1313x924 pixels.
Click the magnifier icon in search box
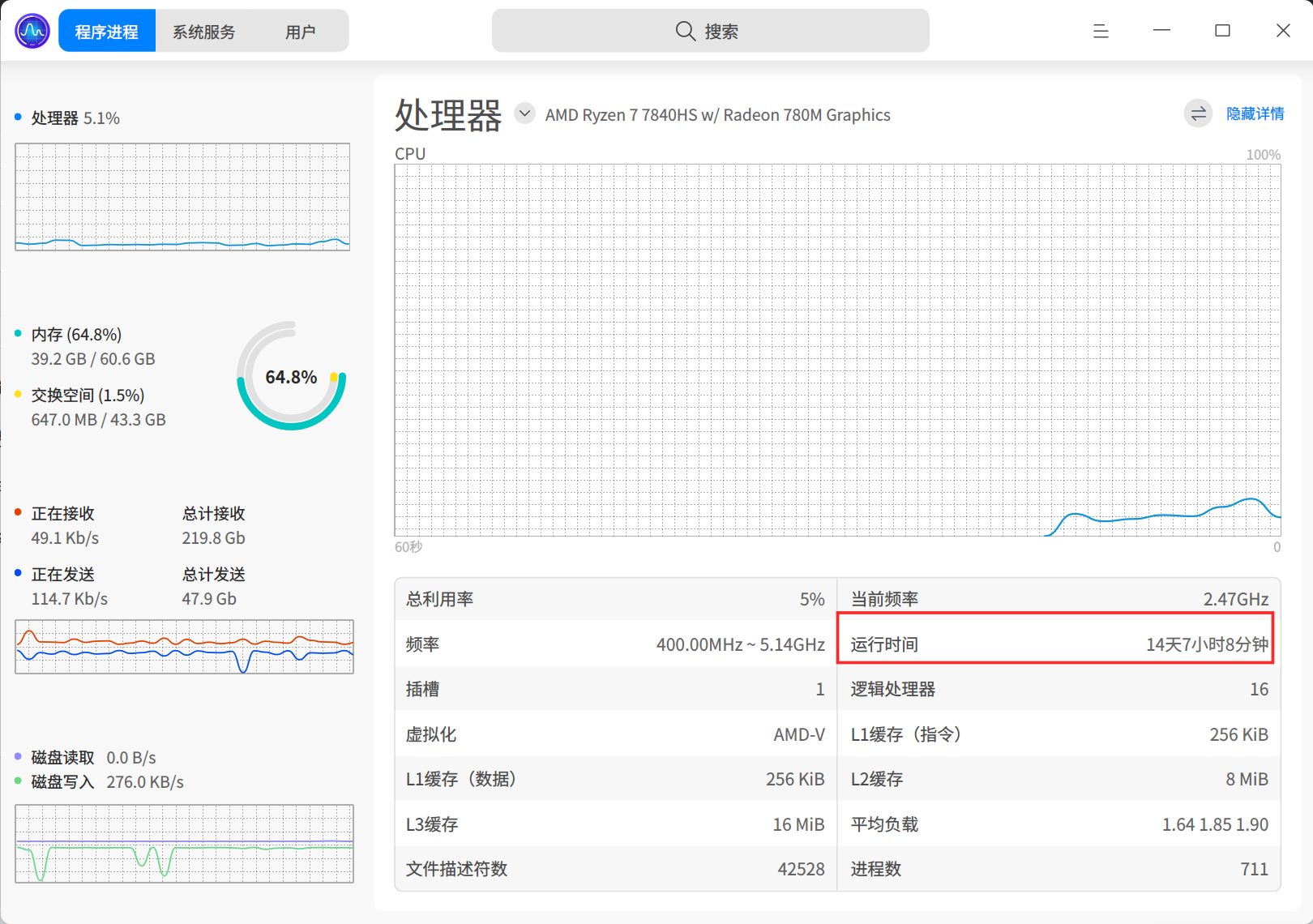click(x=686, y=32)
